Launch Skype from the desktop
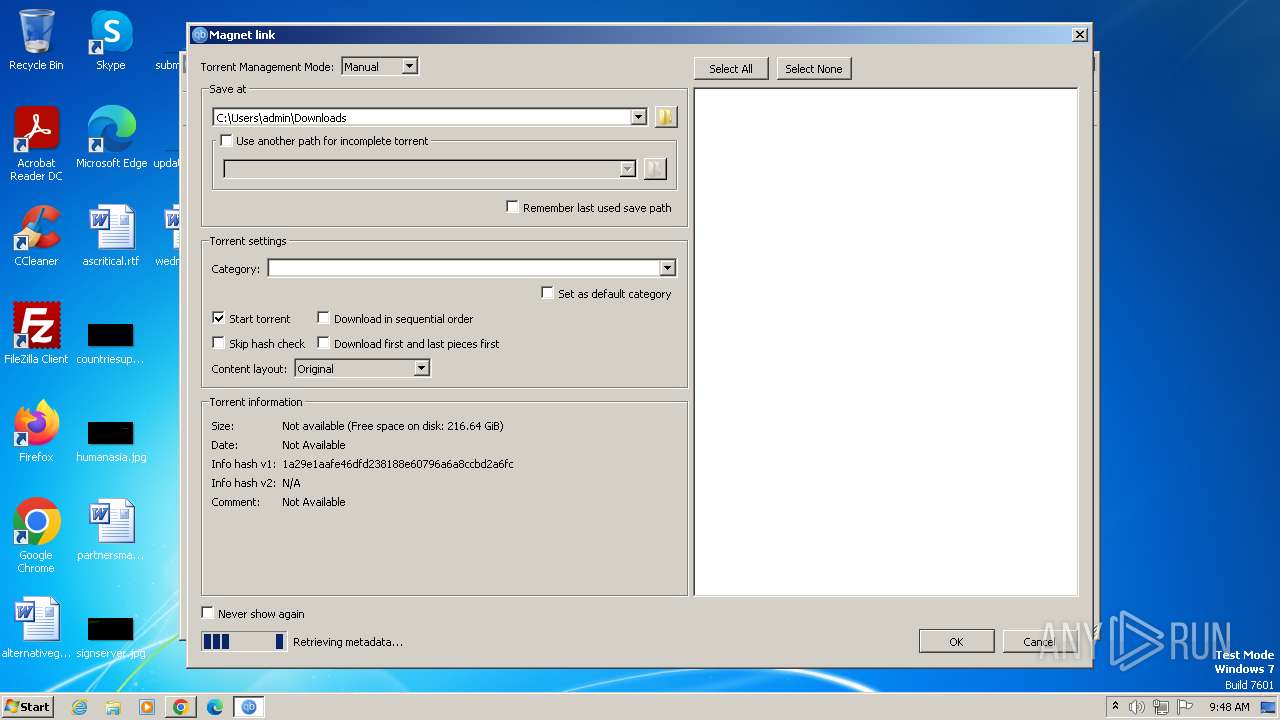1280x720 pixels. [110, 40]
